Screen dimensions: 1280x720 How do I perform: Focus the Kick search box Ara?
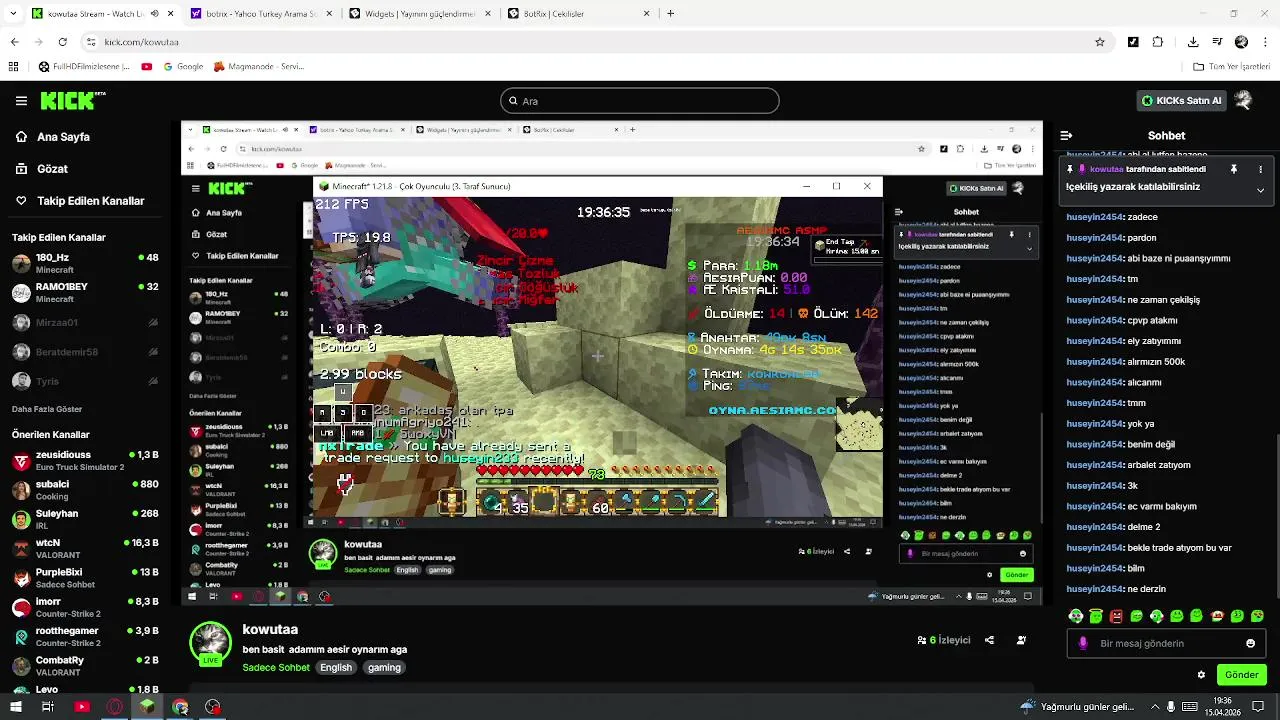tap(640, 101)
